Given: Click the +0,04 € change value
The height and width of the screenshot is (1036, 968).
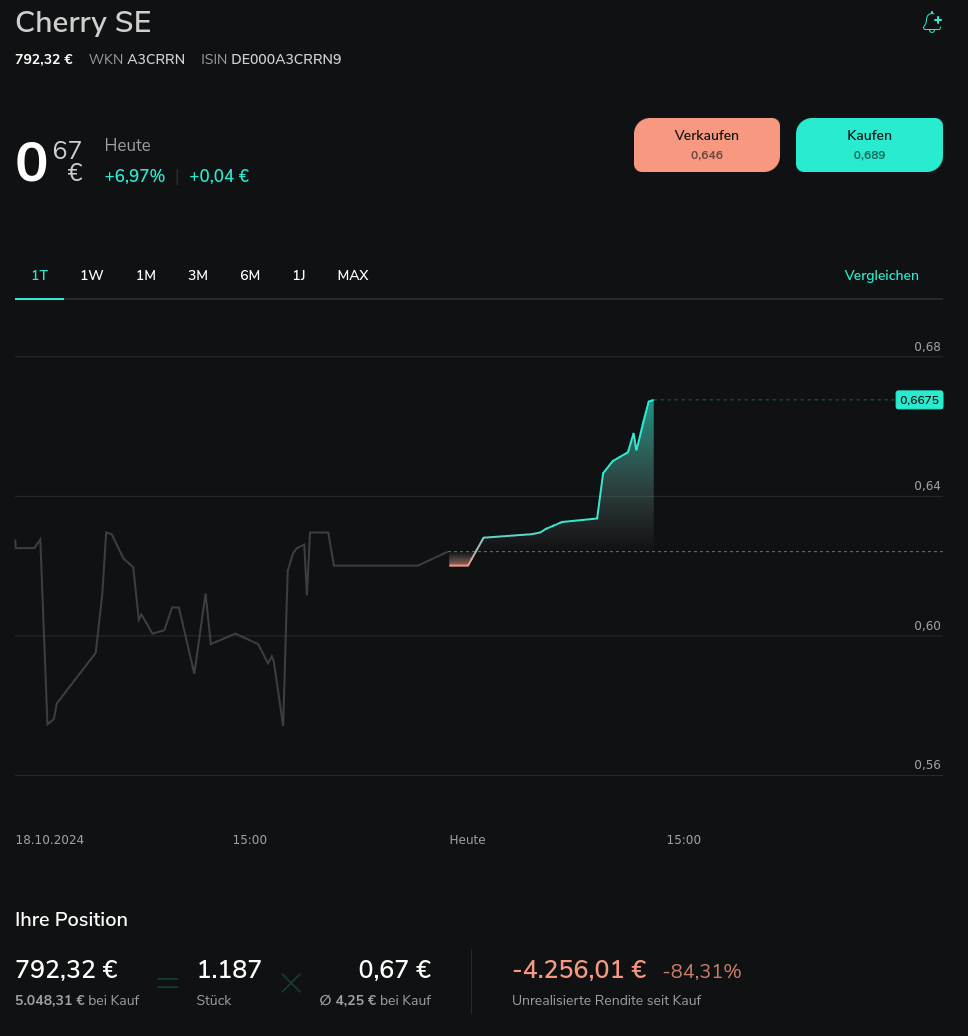Looking at the screenshot, I should click(219, 176).
